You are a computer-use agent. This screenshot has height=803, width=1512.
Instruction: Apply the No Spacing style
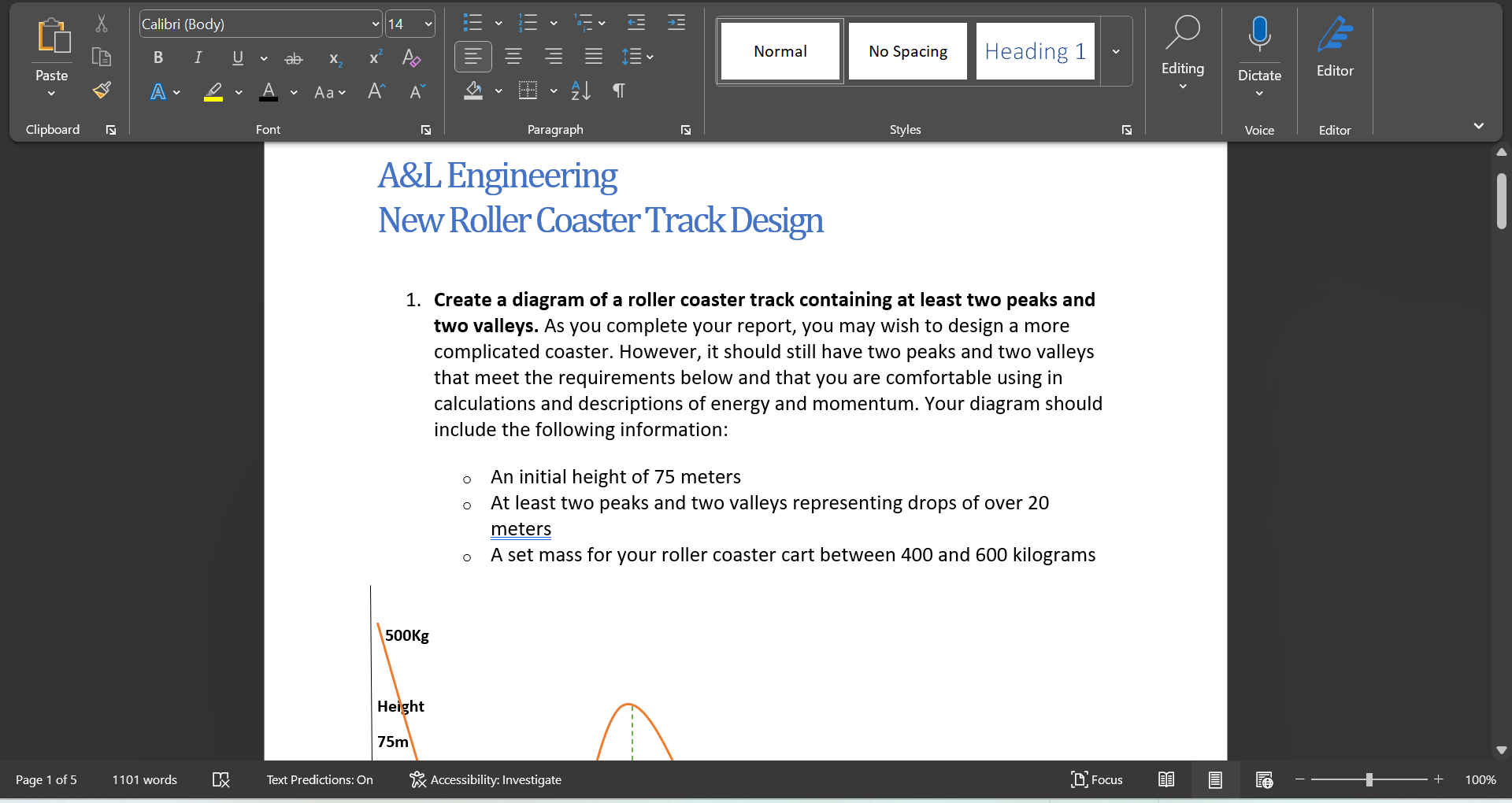pyautogui.click(x=907, y=50)
